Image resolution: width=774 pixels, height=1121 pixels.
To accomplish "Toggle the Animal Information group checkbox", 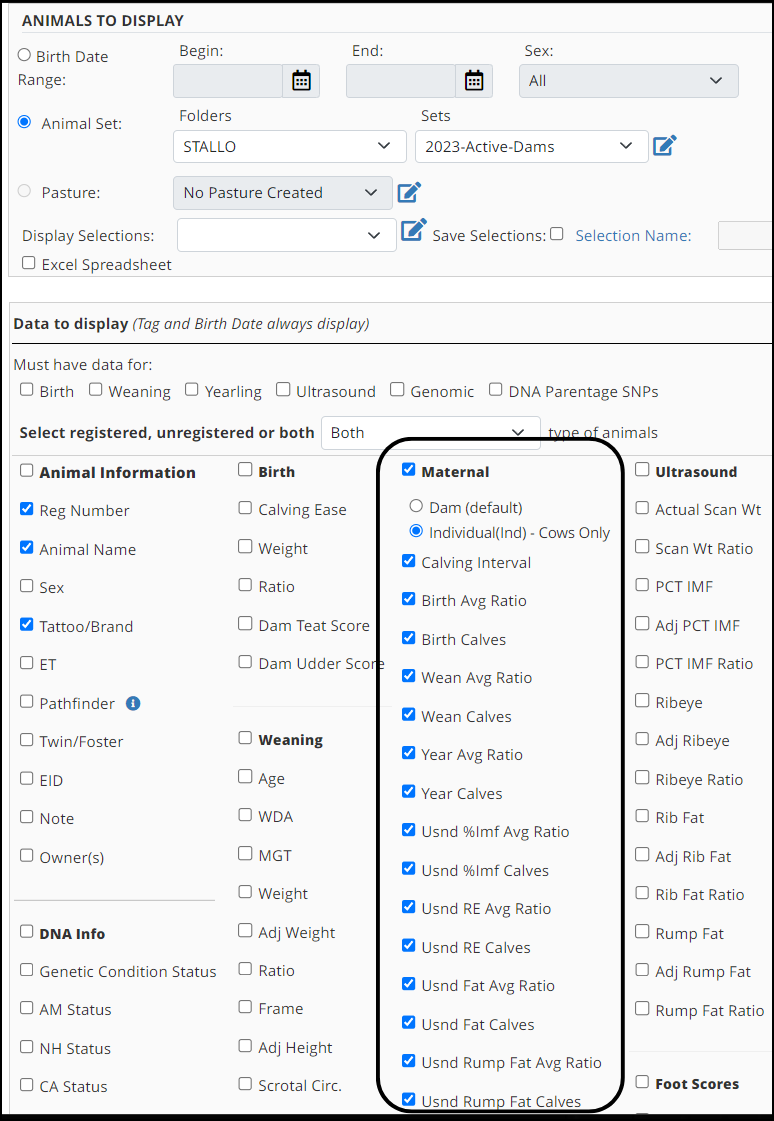I will (26, 470).
